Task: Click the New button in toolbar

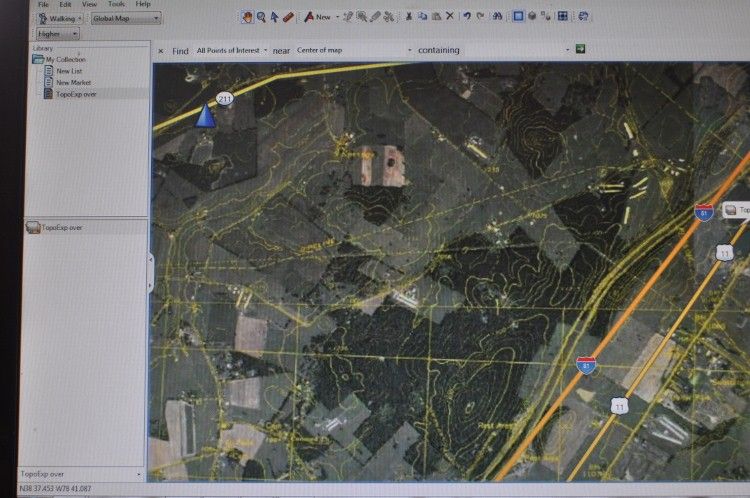Action: pyautogui.click(x=318, y=17)
